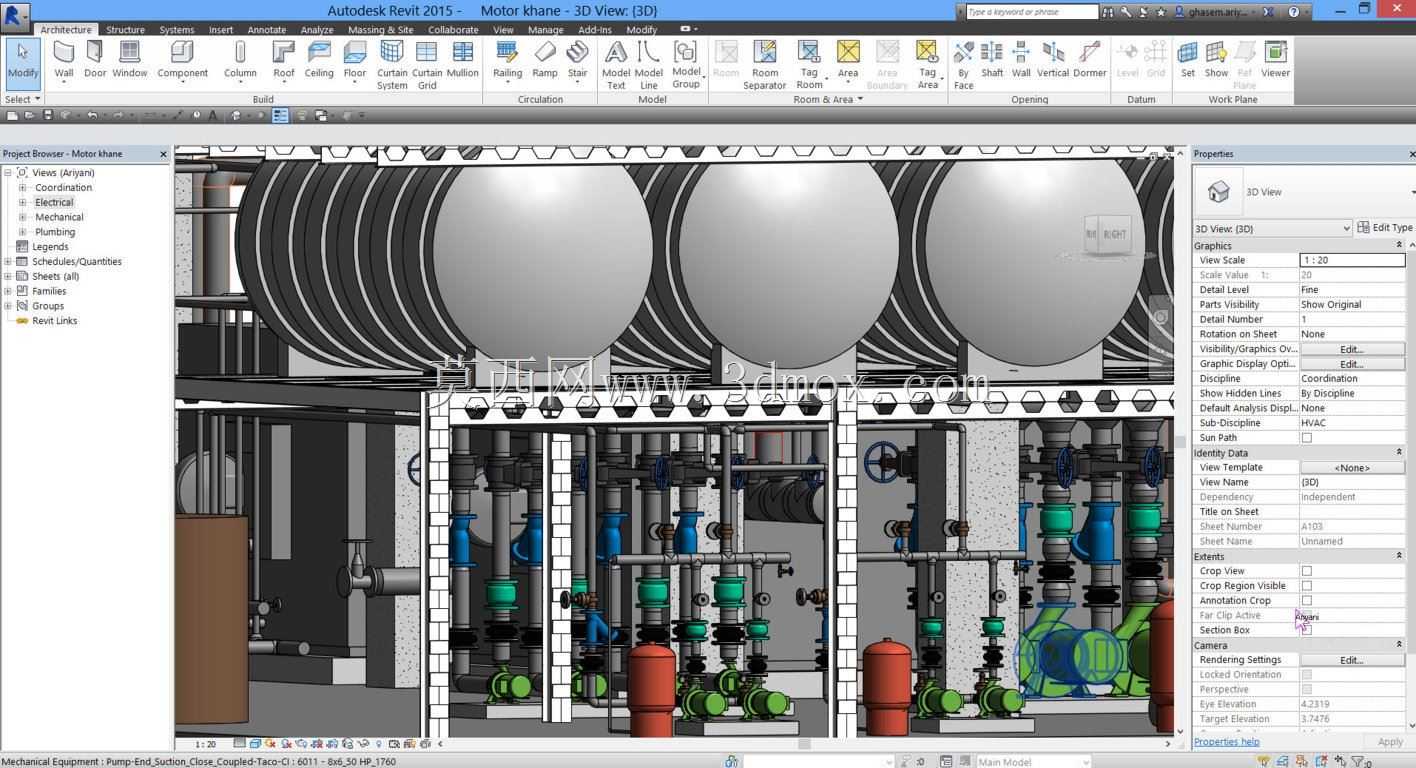The image size is (1416, 768).
Task: Open the Properties help link
Action: pos(1226,742)
